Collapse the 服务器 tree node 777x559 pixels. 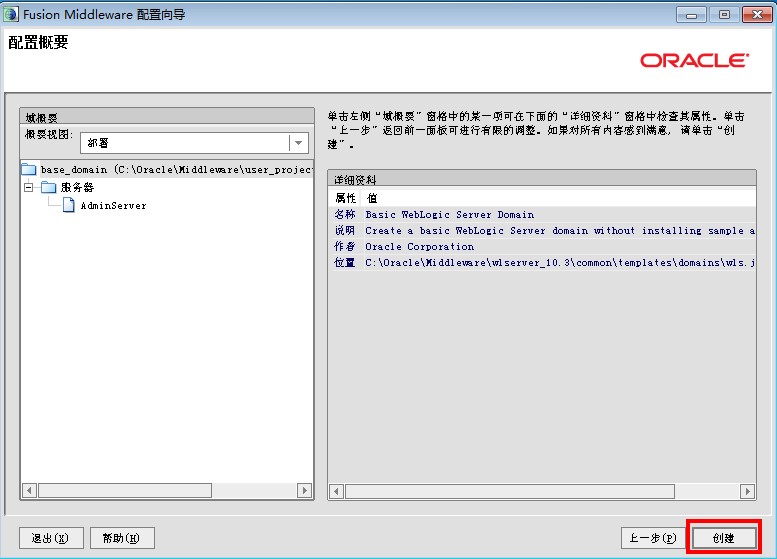29,187
